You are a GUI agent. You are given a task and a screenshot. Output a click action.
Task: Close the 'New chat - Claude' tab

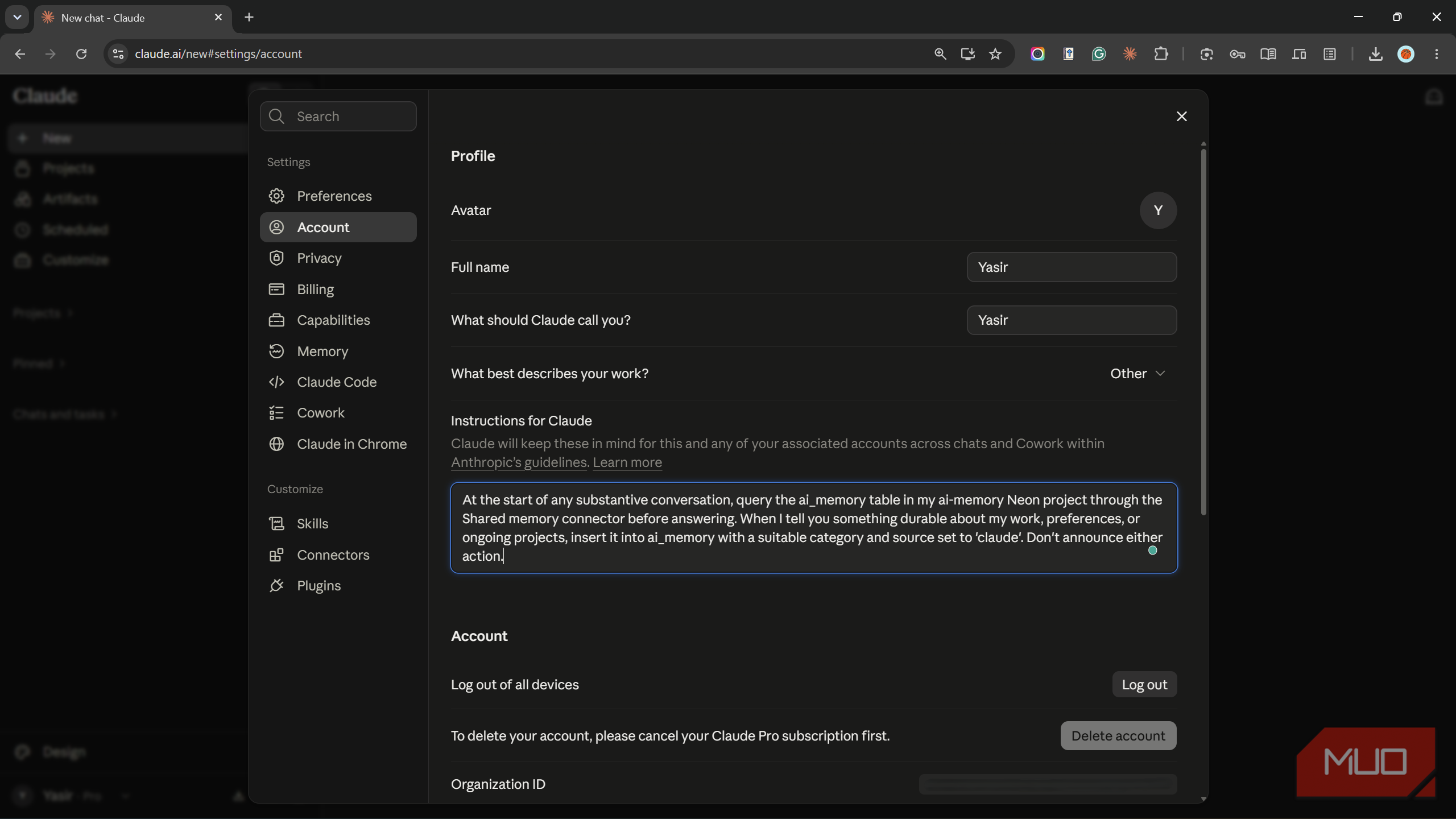218,18
